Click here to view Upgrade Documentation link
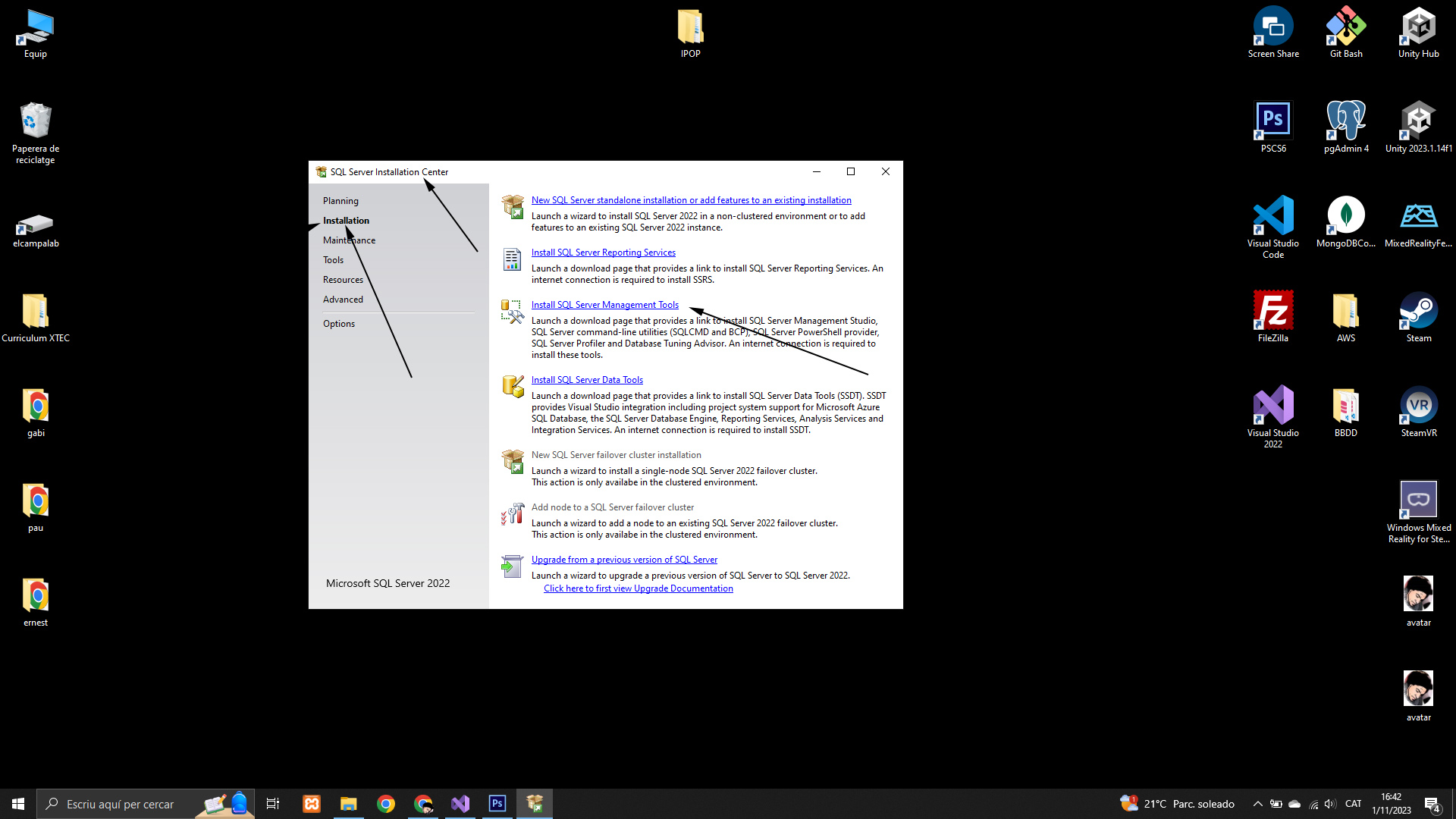1456x819 pixels. click(638, 588)
